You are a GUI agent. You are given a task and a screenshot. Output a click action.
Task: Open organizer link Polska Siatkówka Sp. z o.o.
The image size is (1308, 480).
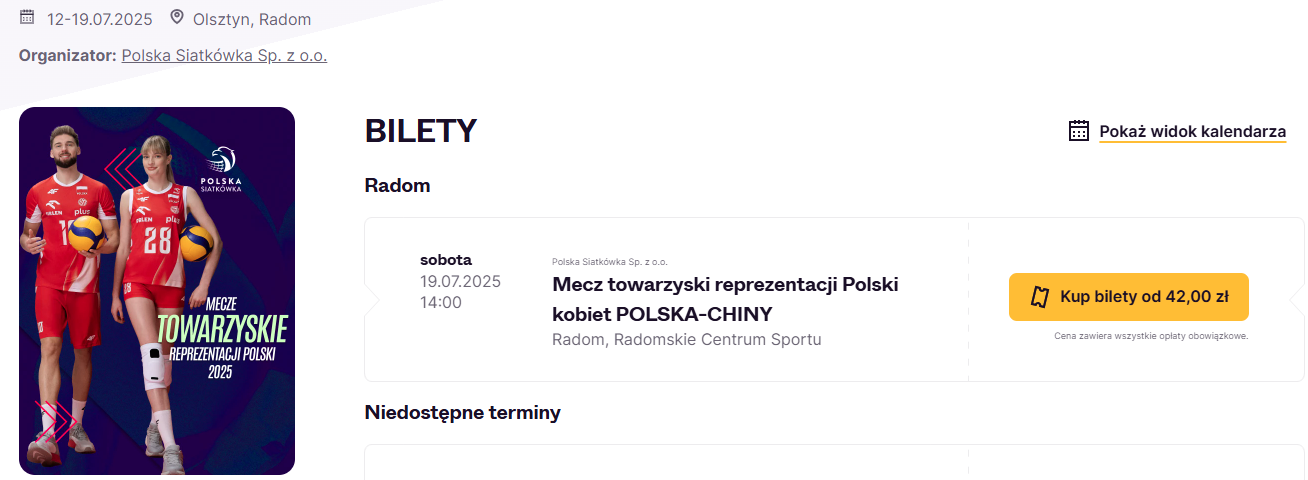coord(224,55)
